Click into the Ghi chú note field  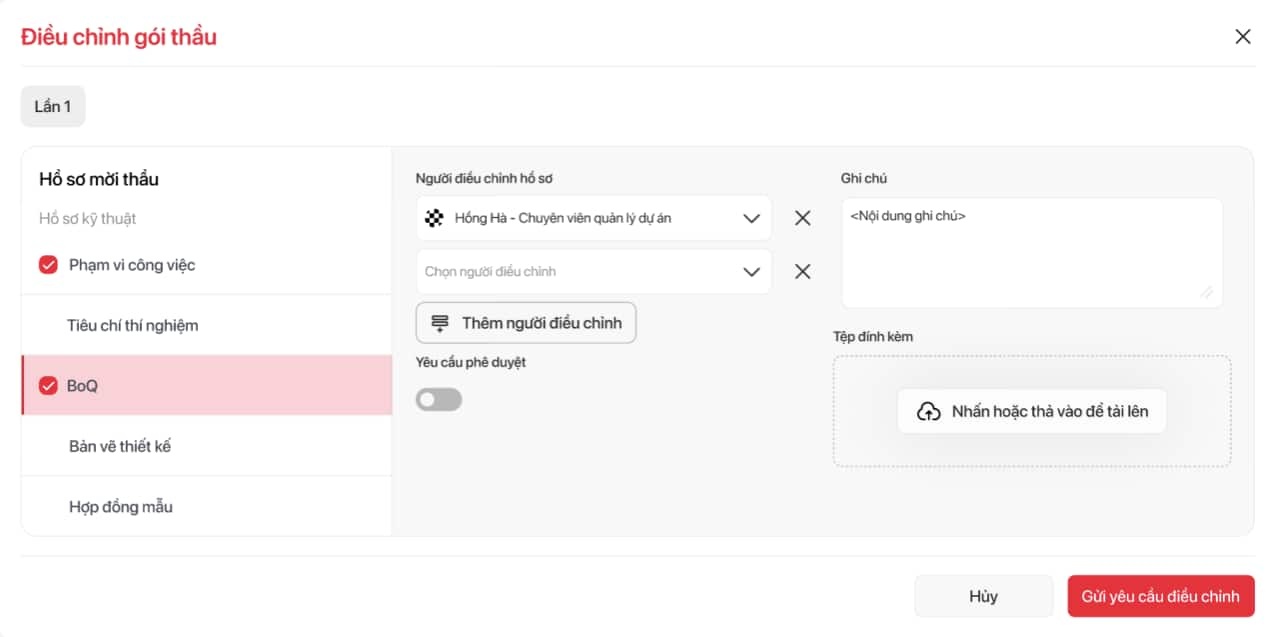[1030, 250]
